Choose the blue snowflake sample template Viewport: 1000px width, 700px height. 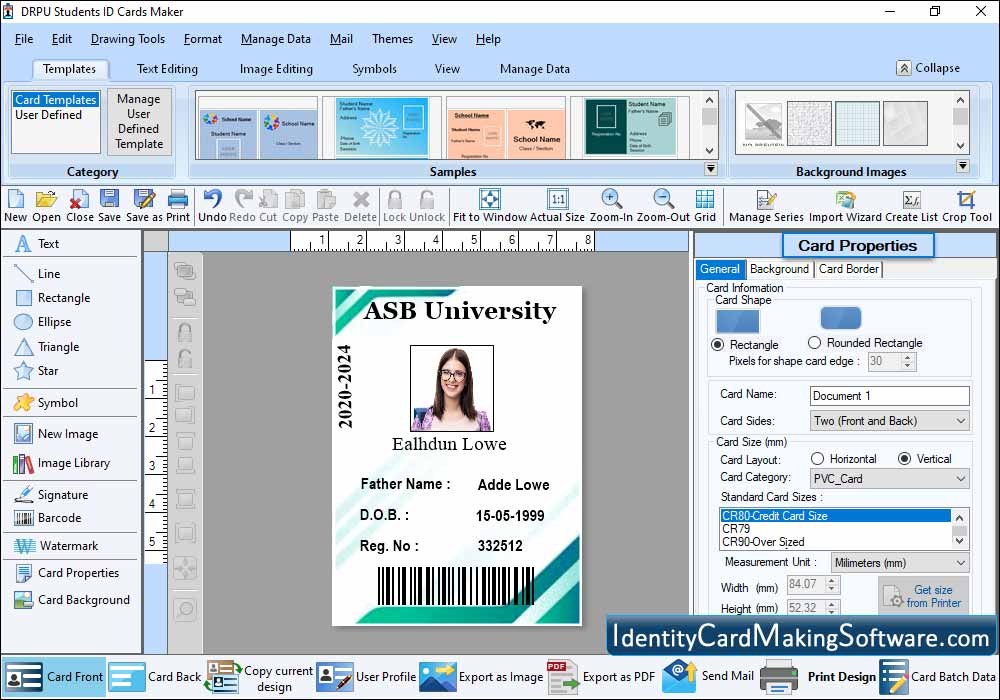tap(380, 127)
